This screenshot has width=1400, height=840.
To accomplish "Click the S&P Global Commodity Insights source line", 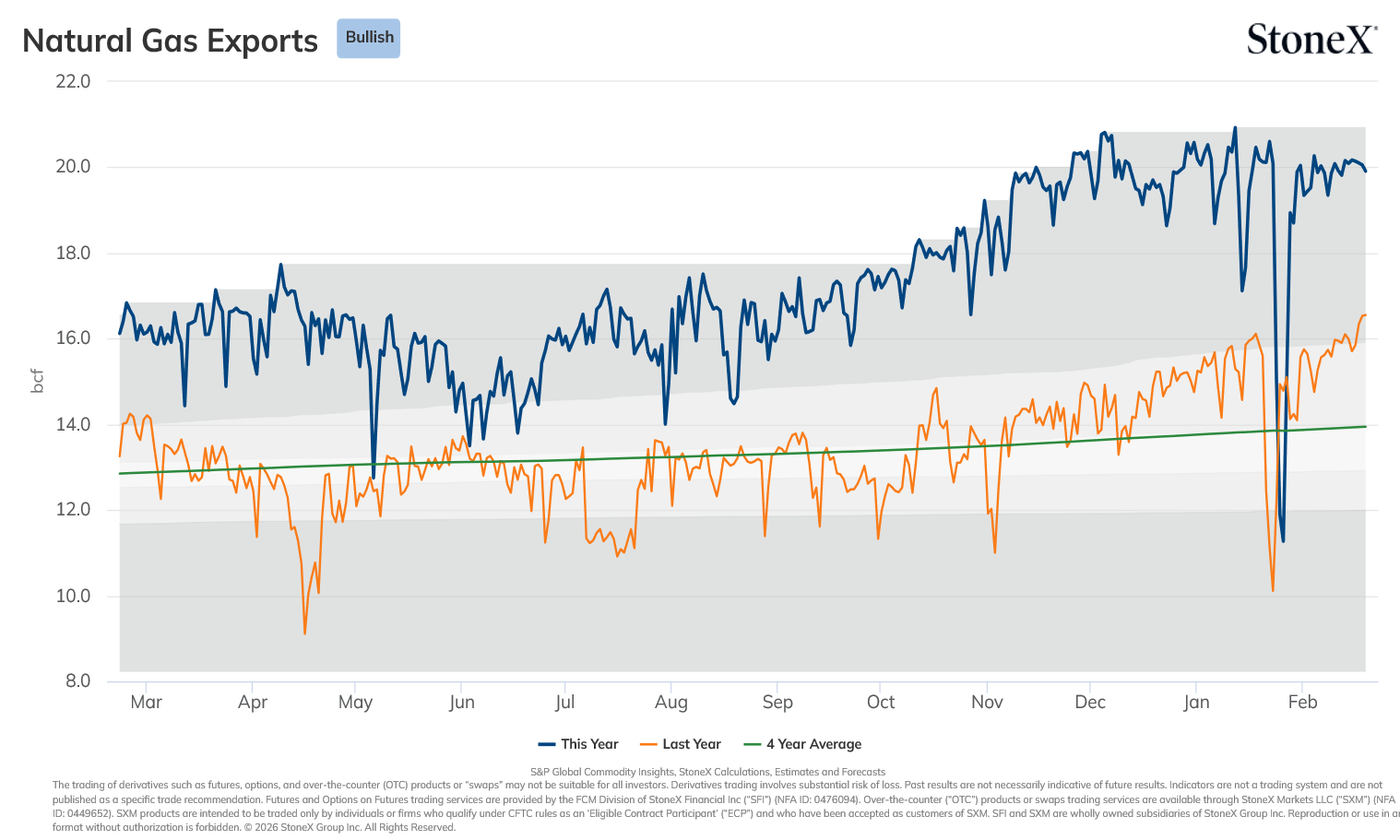I will [x=707, y=772].
